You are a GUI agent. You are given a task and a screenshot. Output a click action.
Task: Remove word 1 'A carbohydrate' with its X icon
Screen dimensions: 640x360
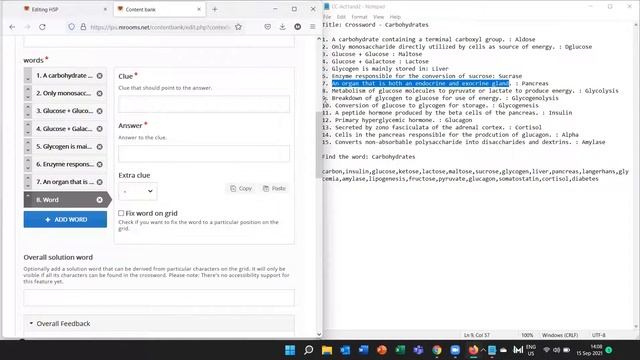pos(100,76)
